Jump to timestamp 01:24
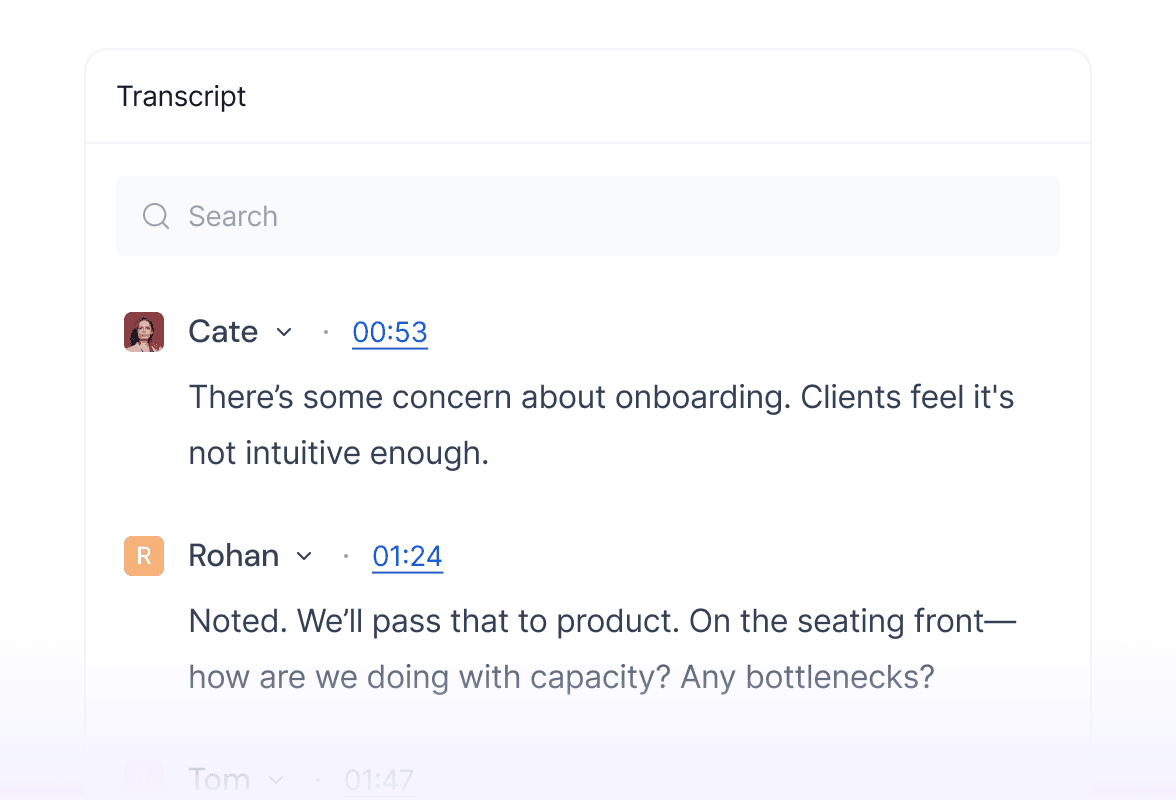 (x=407, y=556)
